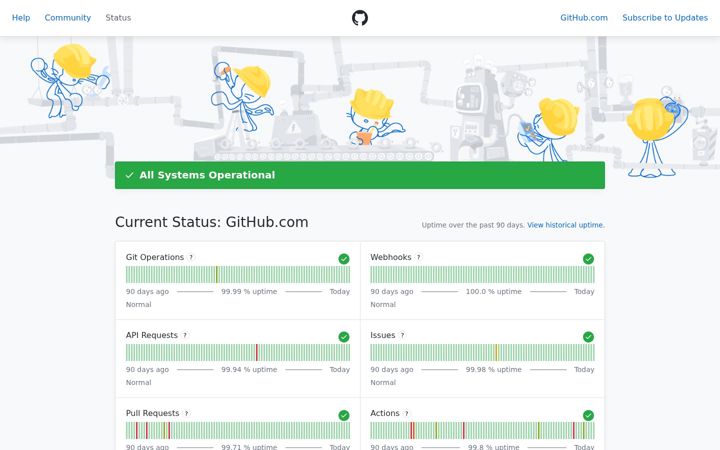Click Normal under Issues
The height and width of the screenshot is (450, 720).
coord(383,382)
